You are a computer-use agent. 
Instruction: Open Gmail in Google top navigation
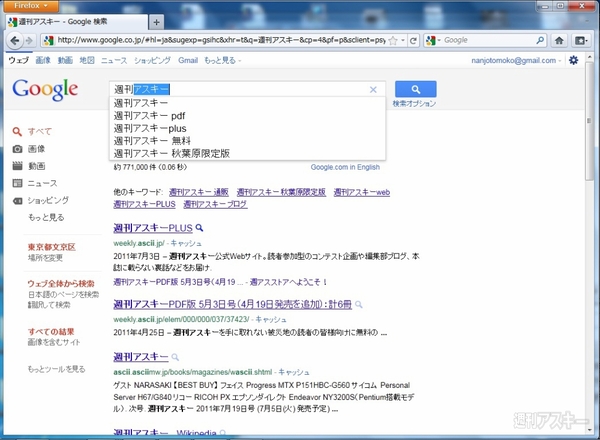[188, 60]
